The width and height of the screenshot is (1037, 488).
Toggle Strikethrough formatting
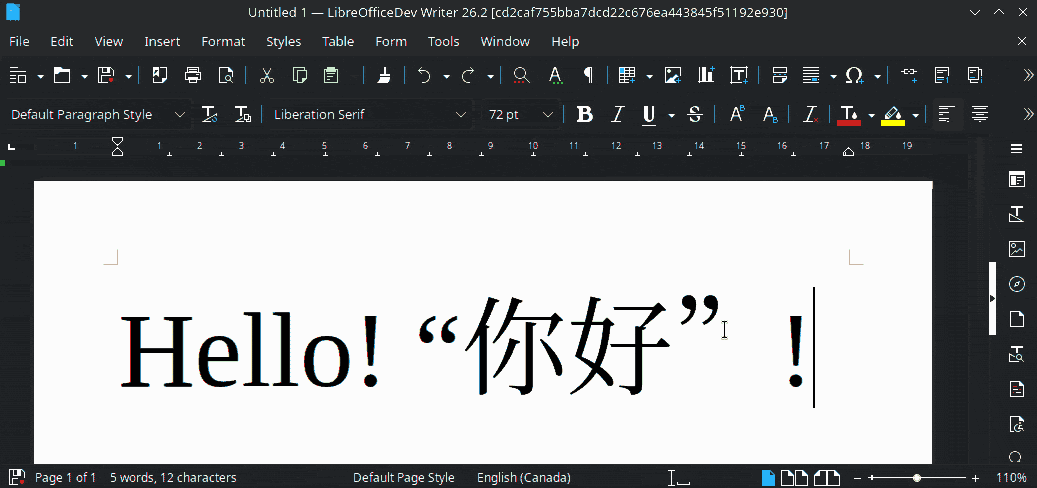[x=694, y=114]
